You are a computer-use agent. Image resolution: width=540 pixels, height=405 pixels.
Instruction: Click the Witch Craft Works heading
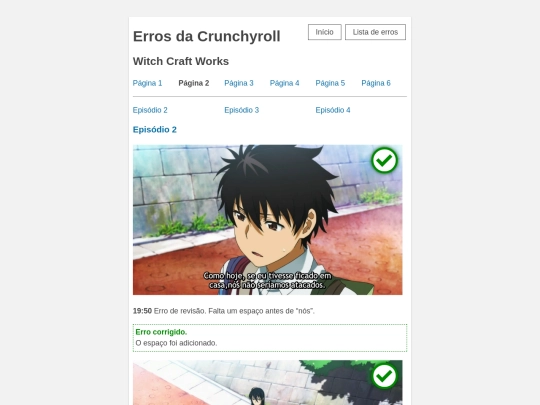click(181, 61)
